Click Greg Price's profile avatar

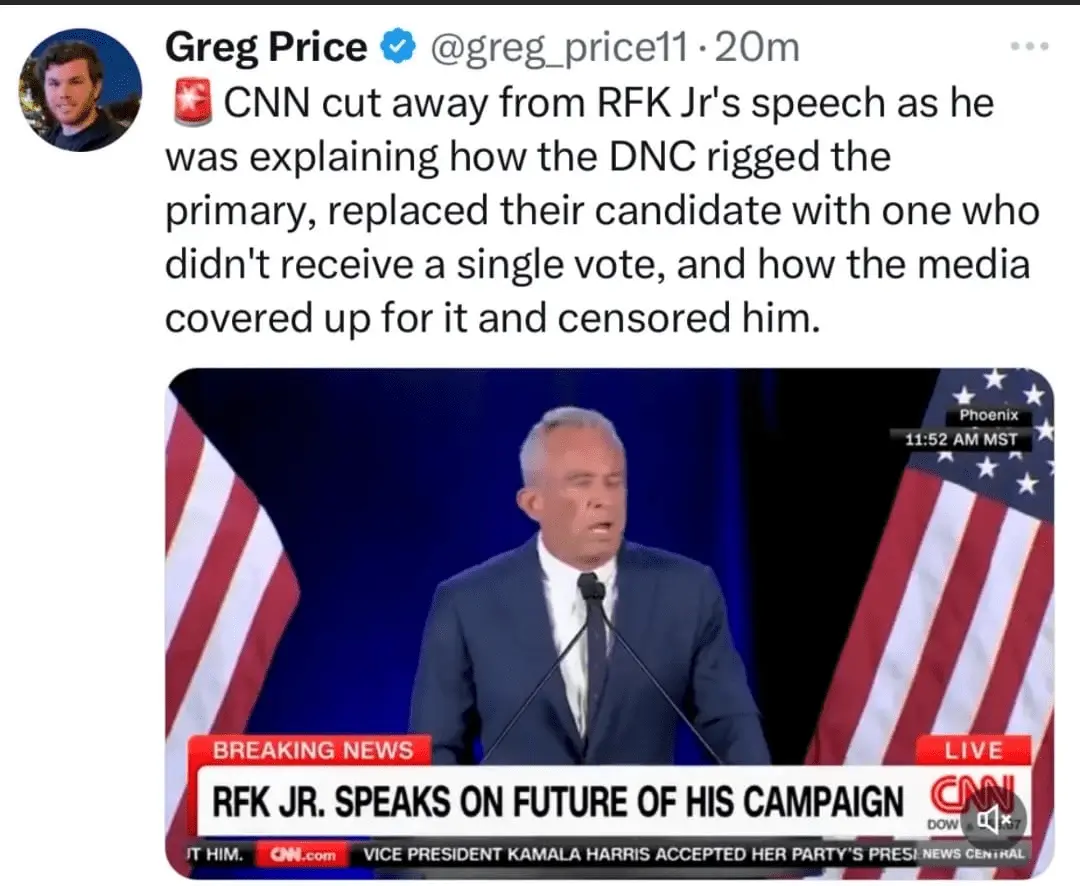(80, 90)
